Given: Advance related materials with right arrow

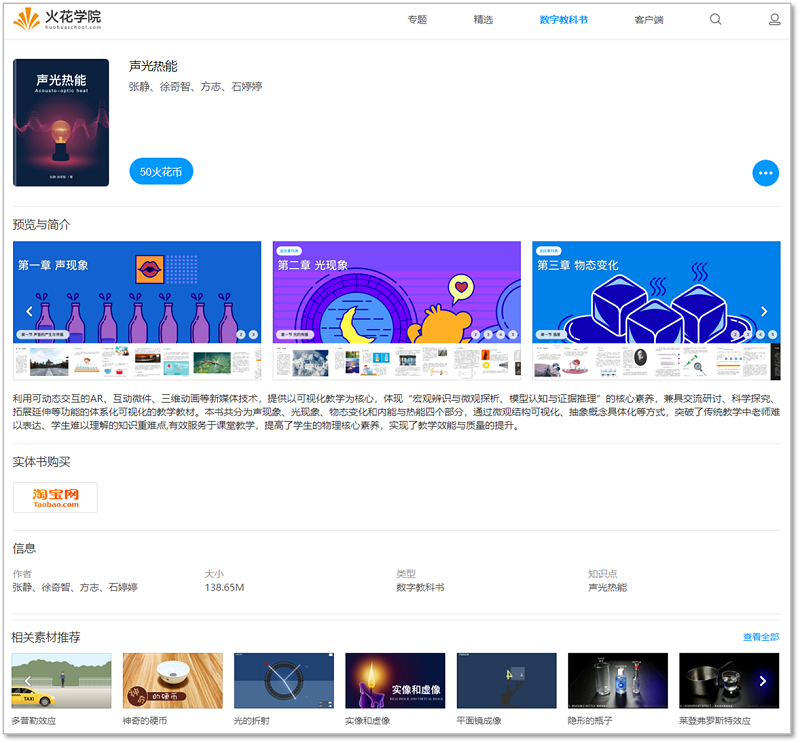Looking at the screenshot, I should 762,681.
